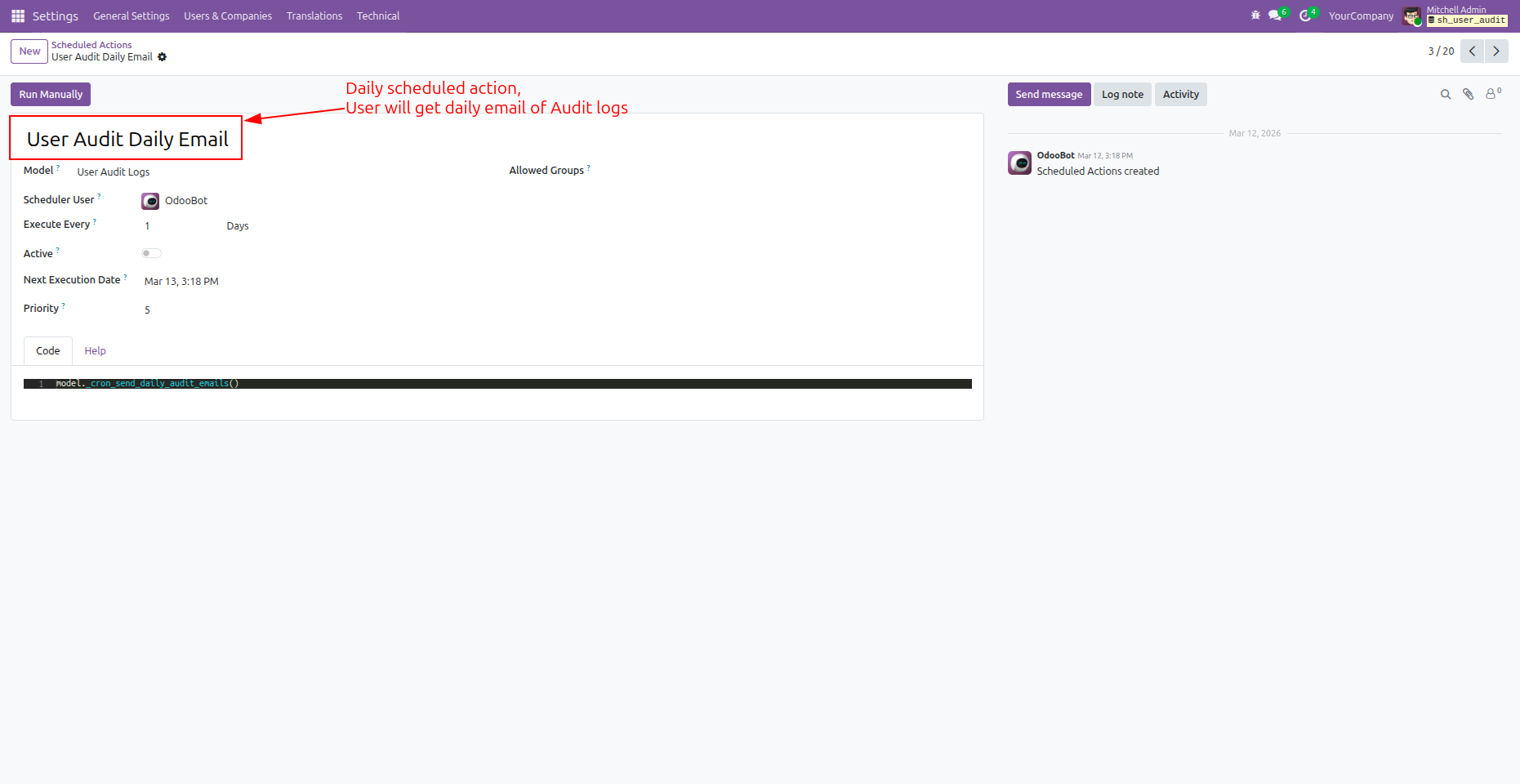Show help tooltip for Active
Image resolution: width=1520 pixels, height=784 pixels.
click(x=57, y=251)
